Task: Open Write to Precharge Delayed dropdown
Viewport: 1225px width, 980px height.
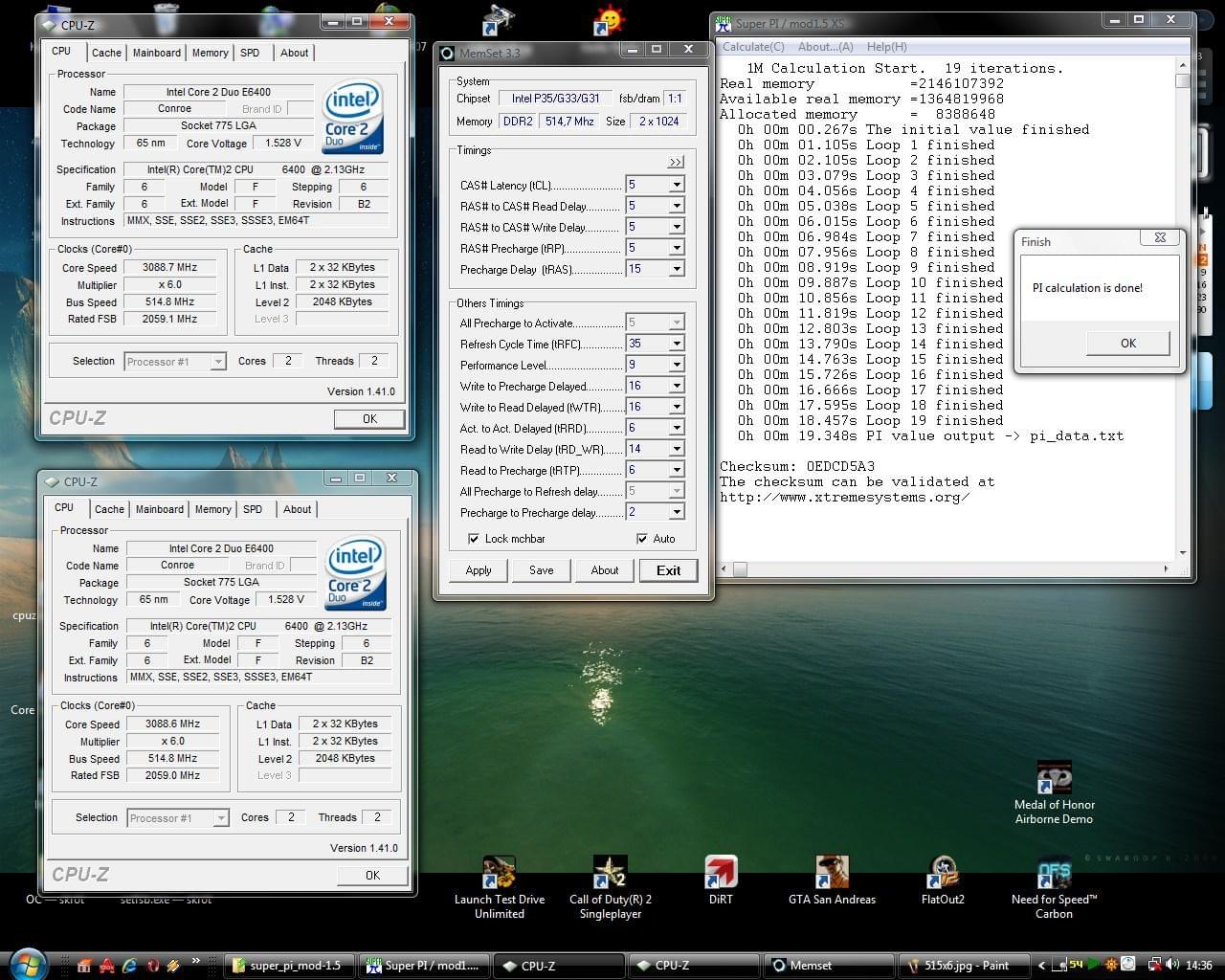Action: (x=677, y=386)
